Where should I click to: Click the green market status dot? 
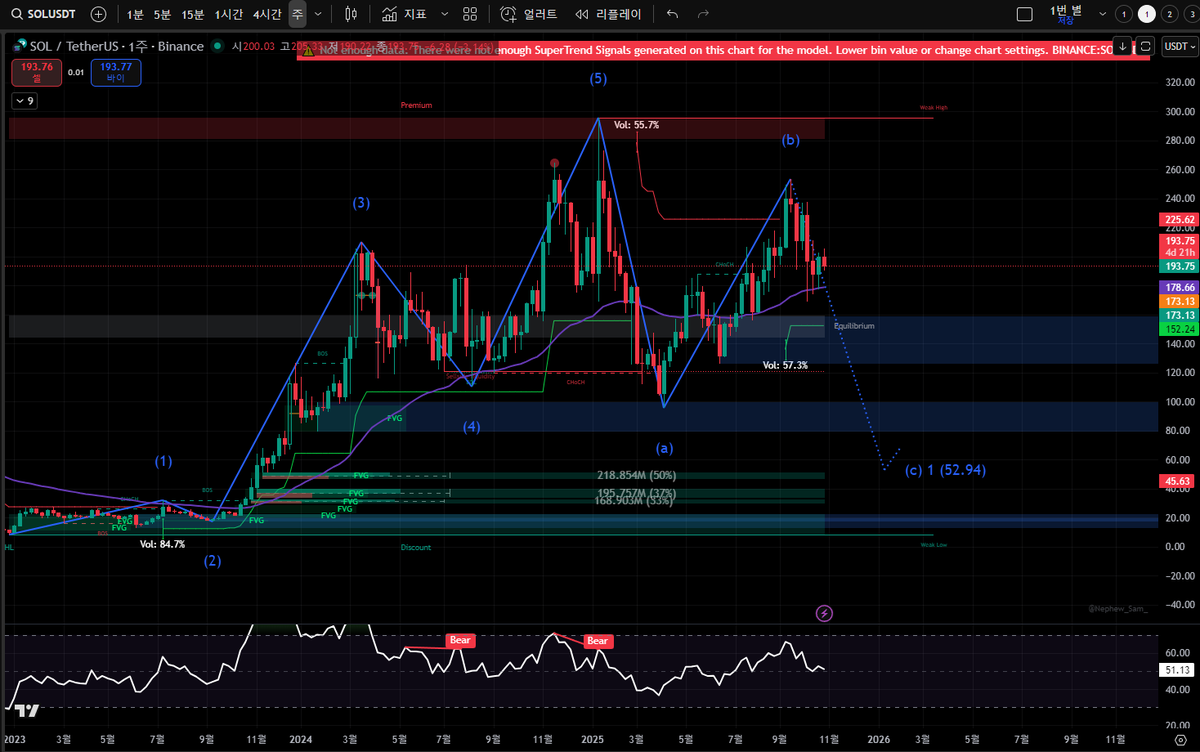click(x=215, y=47)
